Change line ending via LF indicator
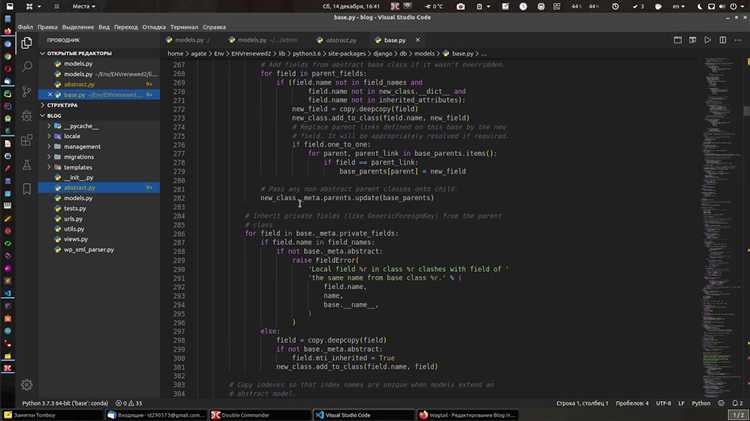Viewport: 750px width, 421px height. tap(681, 403)
